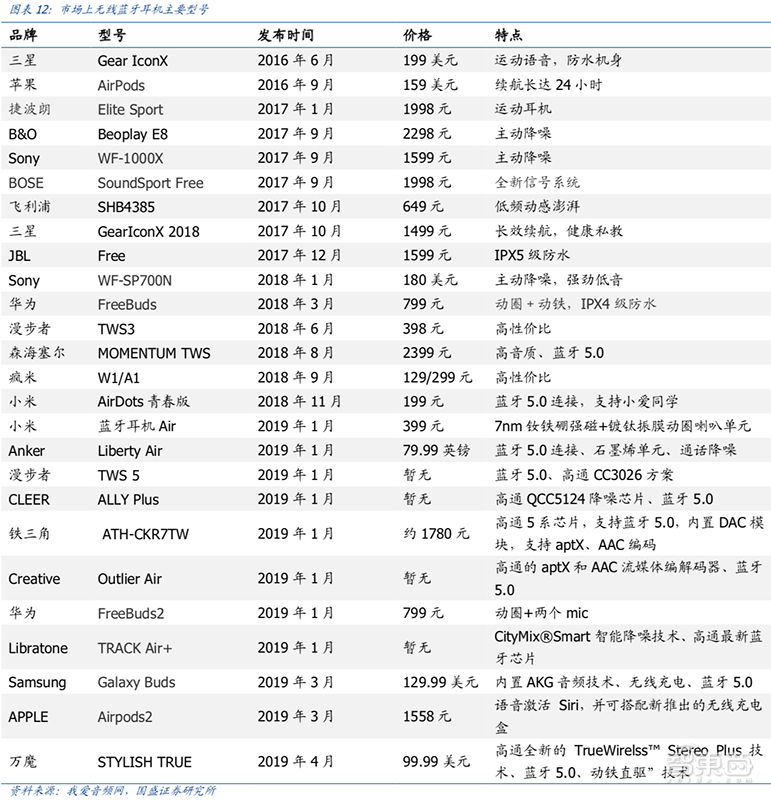Select the 森海塞尔 brand cell
Viewport: 771px width, 800px height.
[x=37, y=353]
